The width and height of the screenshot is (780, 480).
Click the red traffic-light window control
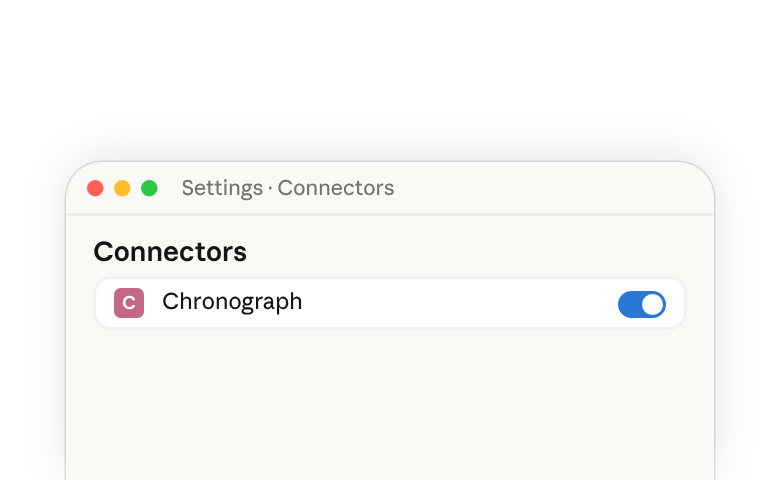[95, 189]
